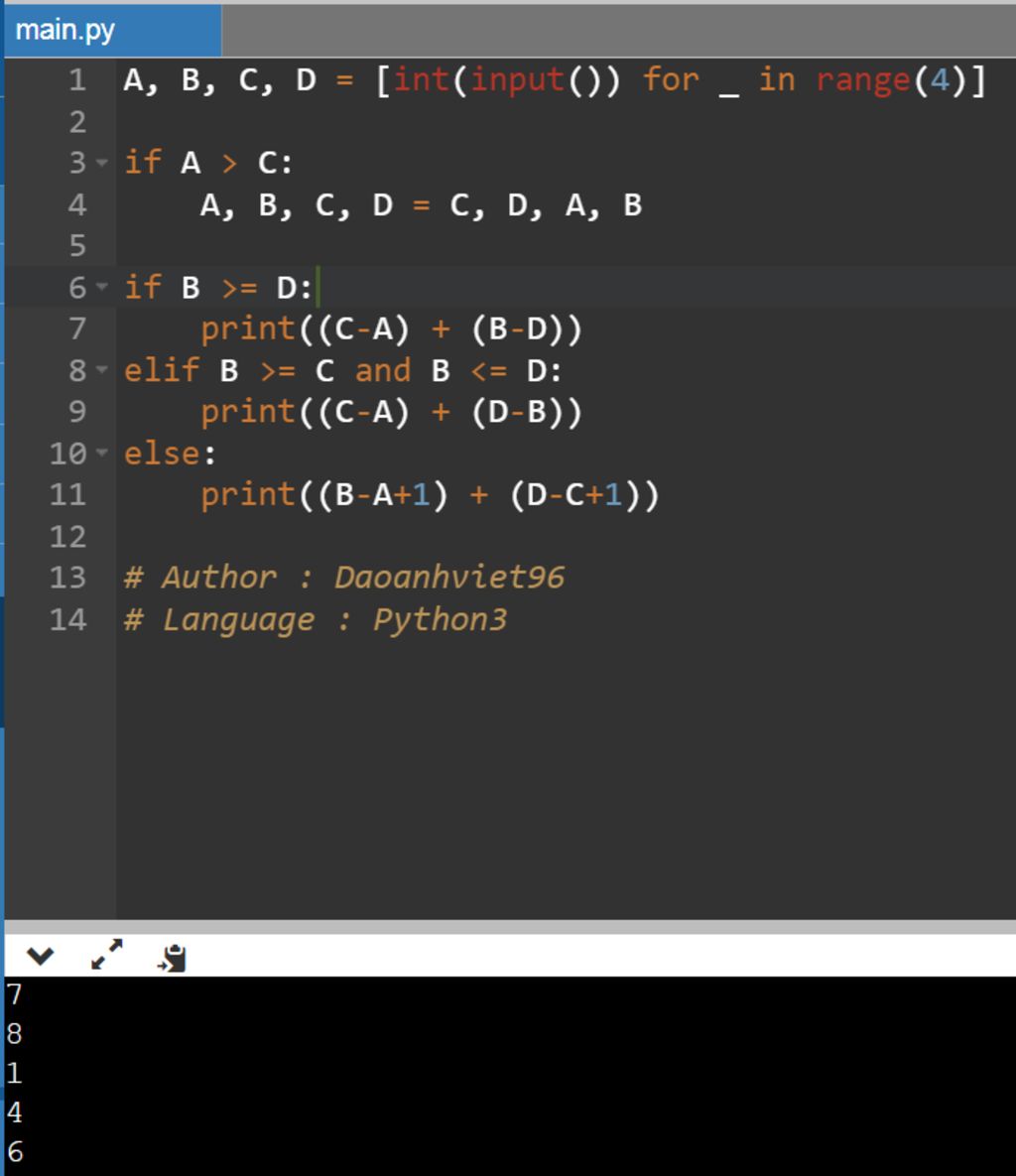This screenshot has width=1016, height=1176.
Task: Click the '# Language : Python3' comment
Action: [x=316, y=620]
